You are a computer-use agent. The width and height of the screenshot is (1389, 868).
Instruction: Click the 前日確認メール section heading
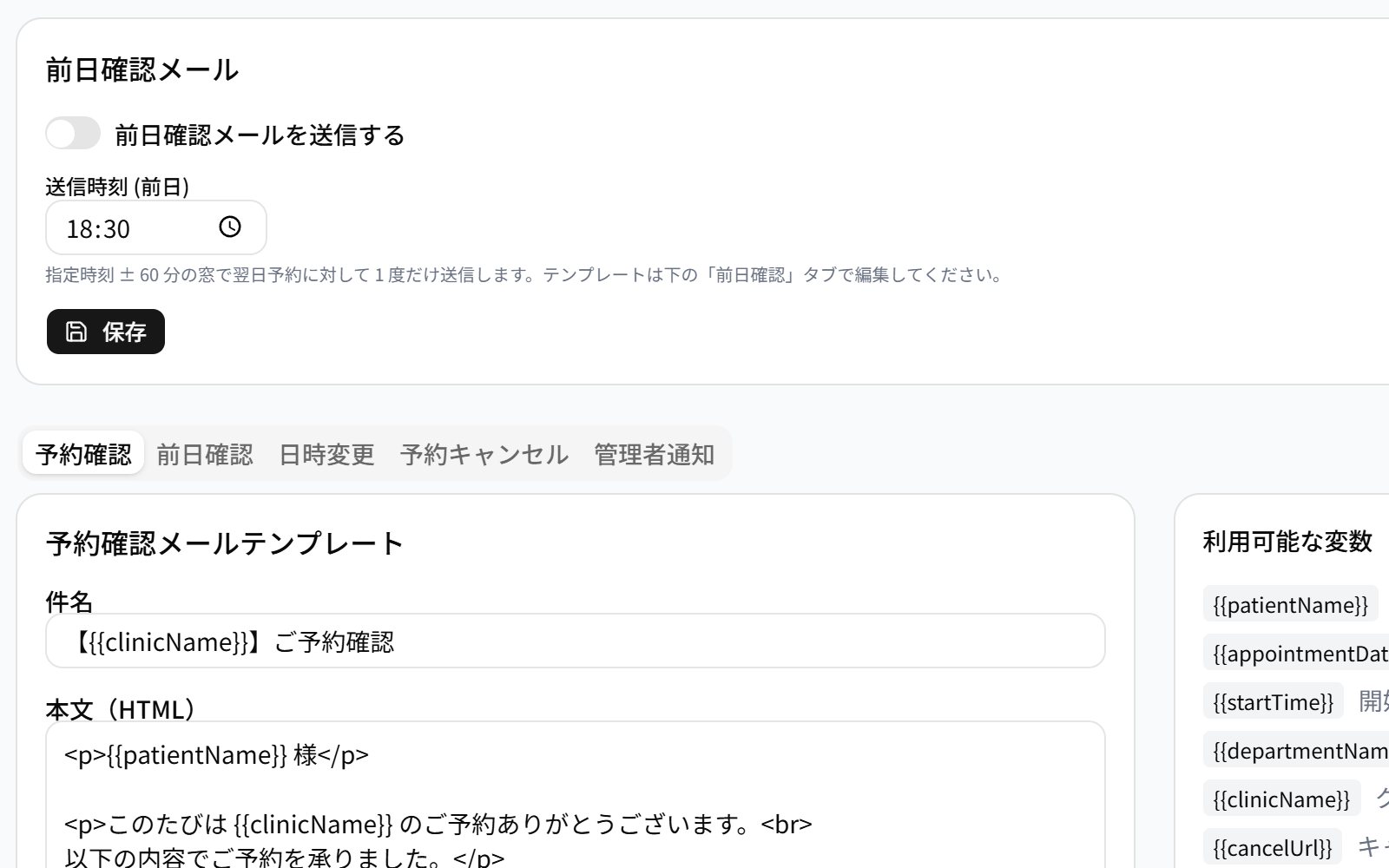point(142,69)
